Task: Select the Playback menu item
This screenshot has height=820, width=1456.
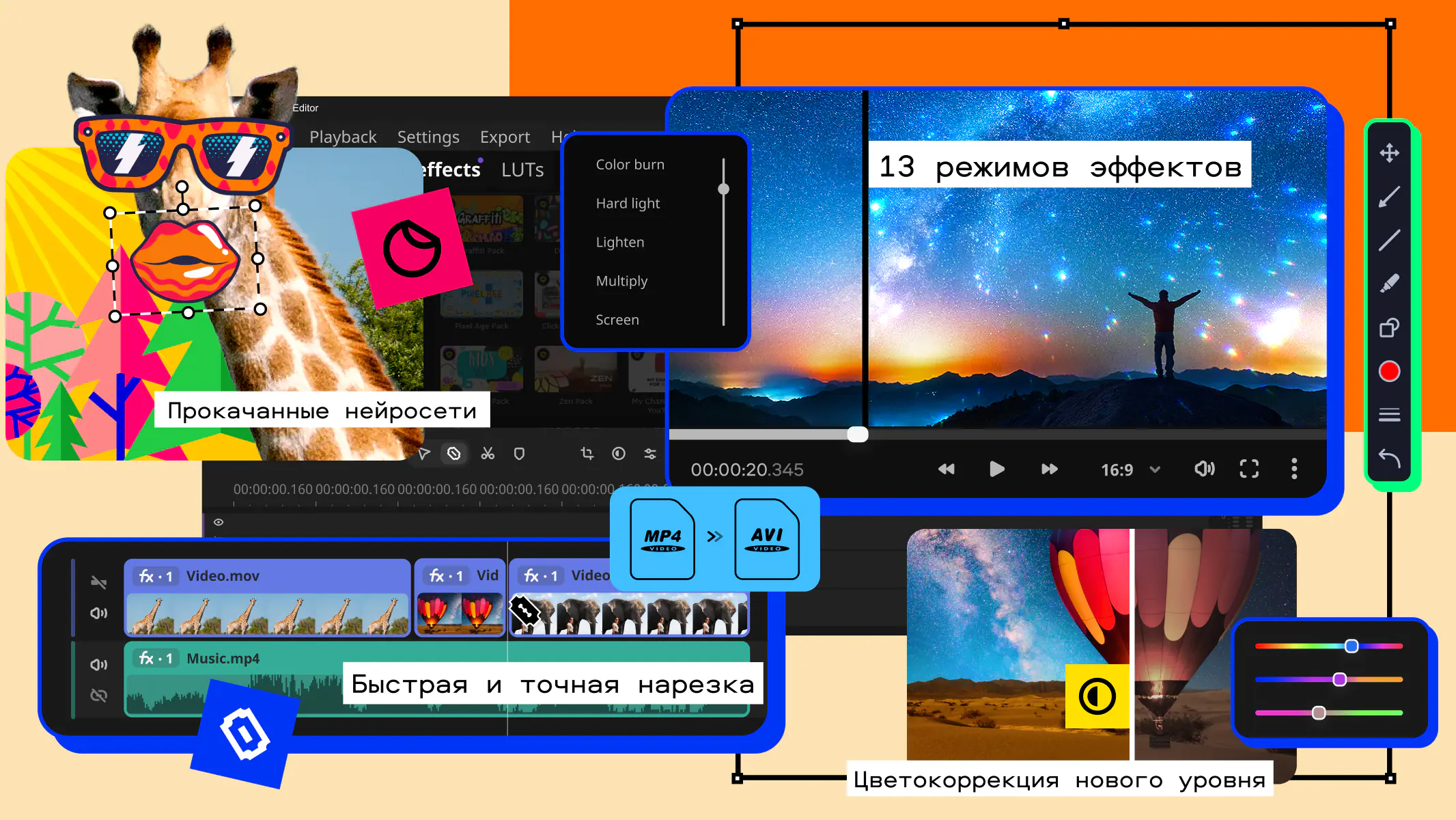Action: (x=343, y=136)
